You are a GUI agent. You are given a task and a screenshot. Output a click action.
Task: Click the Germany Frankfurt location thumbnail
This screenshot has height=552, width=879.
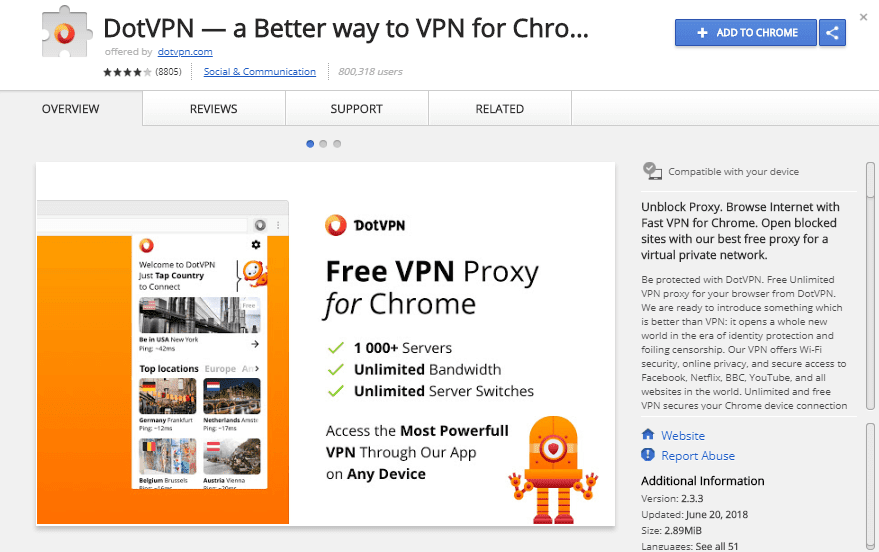click(x=168, y=396)
